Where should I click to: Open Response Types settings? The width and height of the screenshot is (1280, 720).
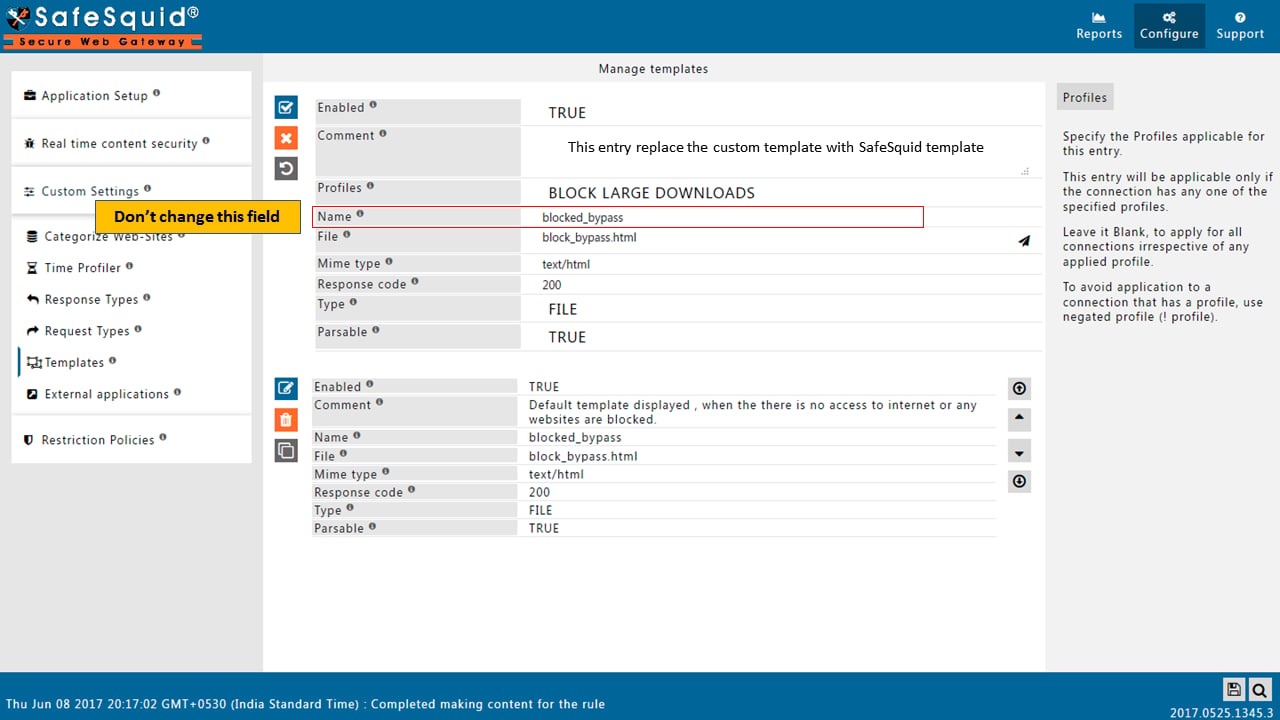pyautogui.click(x=91, y=299)
